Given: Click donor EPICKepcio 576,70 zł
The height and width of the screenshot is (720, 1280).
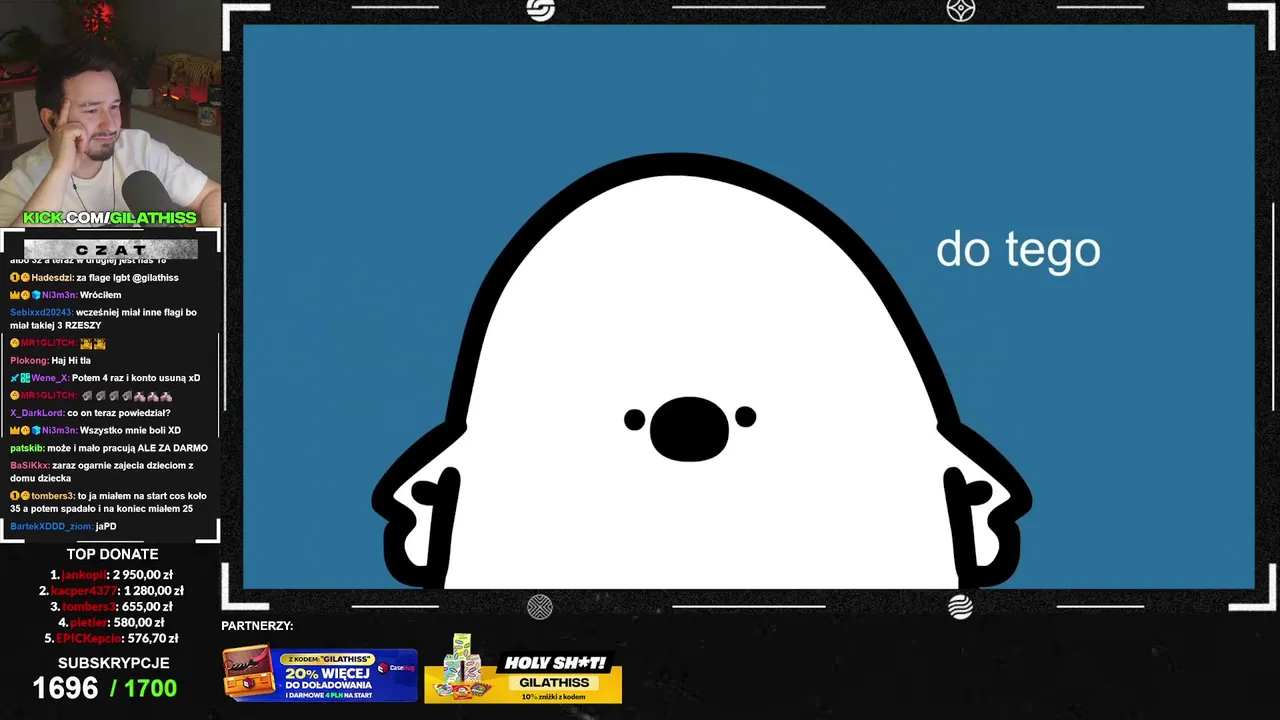Looking at the screenshot, I should [x=111, y=638].
